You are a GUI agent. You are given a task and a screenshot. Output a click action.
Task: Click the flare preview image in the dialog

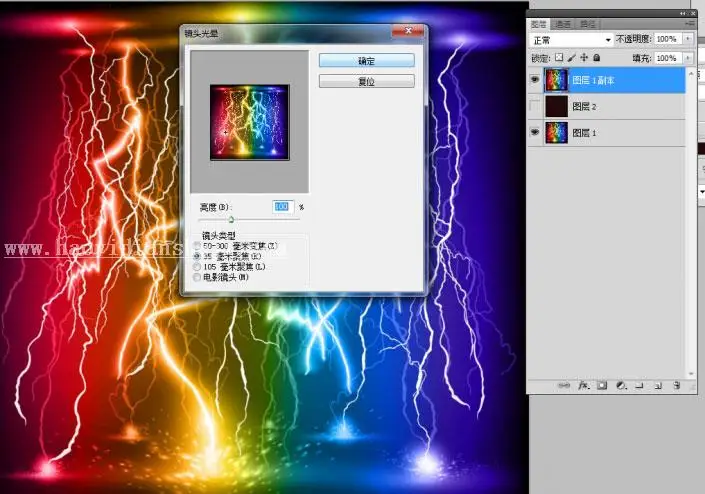(x=250, y=122)
